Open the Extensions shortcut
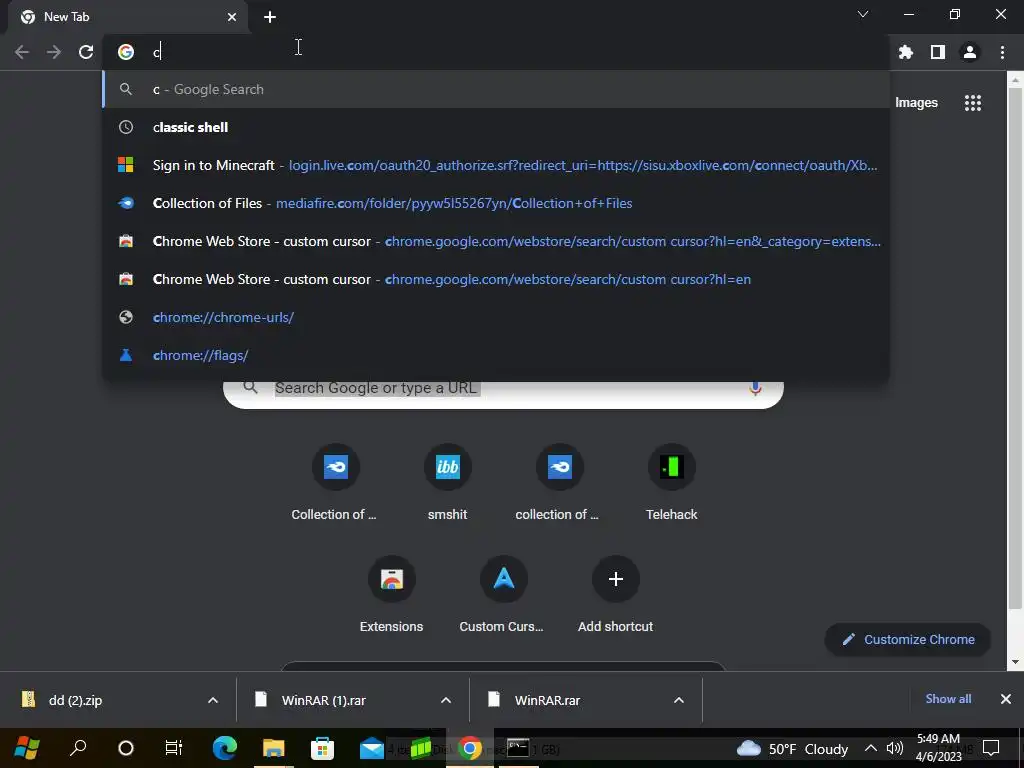This screenshot has height=768, width=1024. pyautogui.click(x=391, y=595)
